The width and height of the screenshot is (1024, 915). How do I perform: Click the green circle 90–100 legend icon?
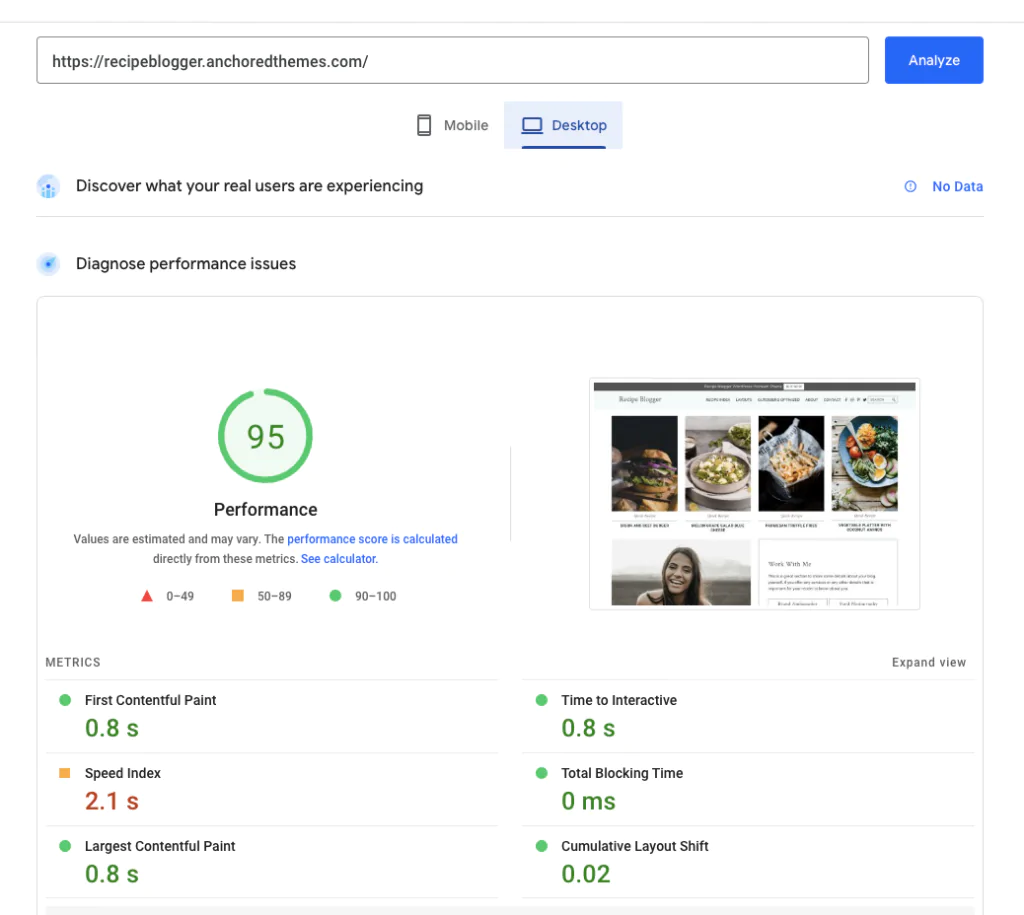coord(335,596)
